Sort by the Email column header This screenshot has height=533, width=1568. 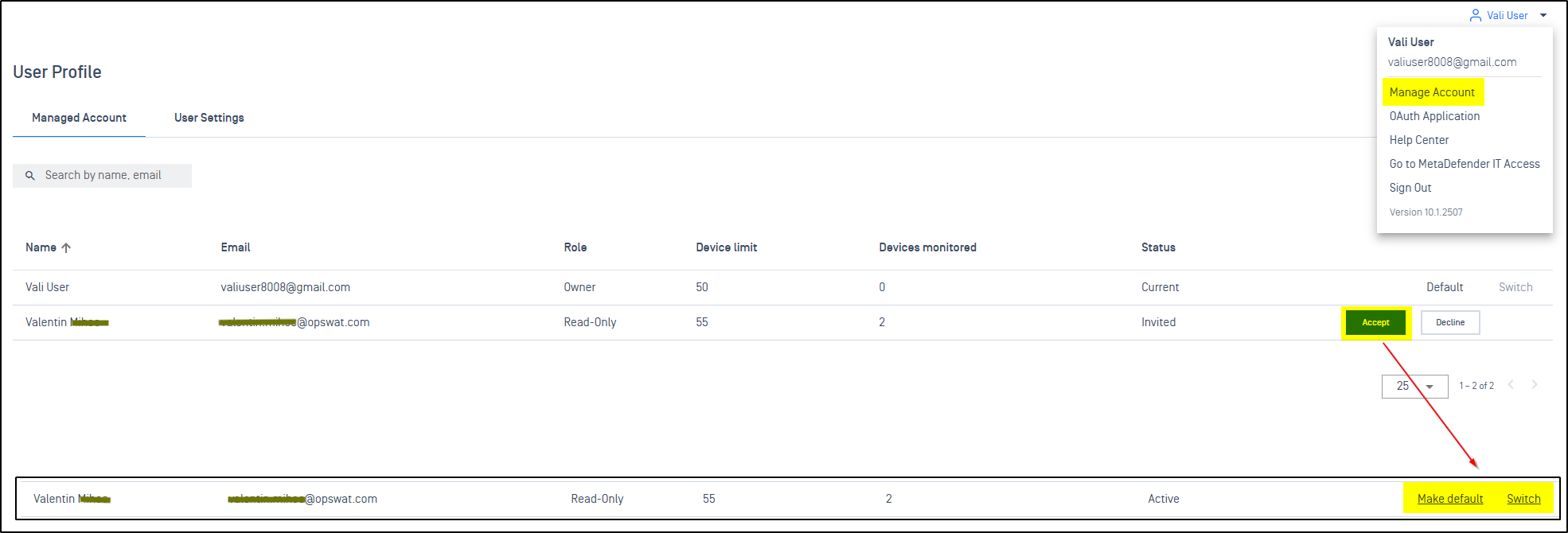(236, 247)
